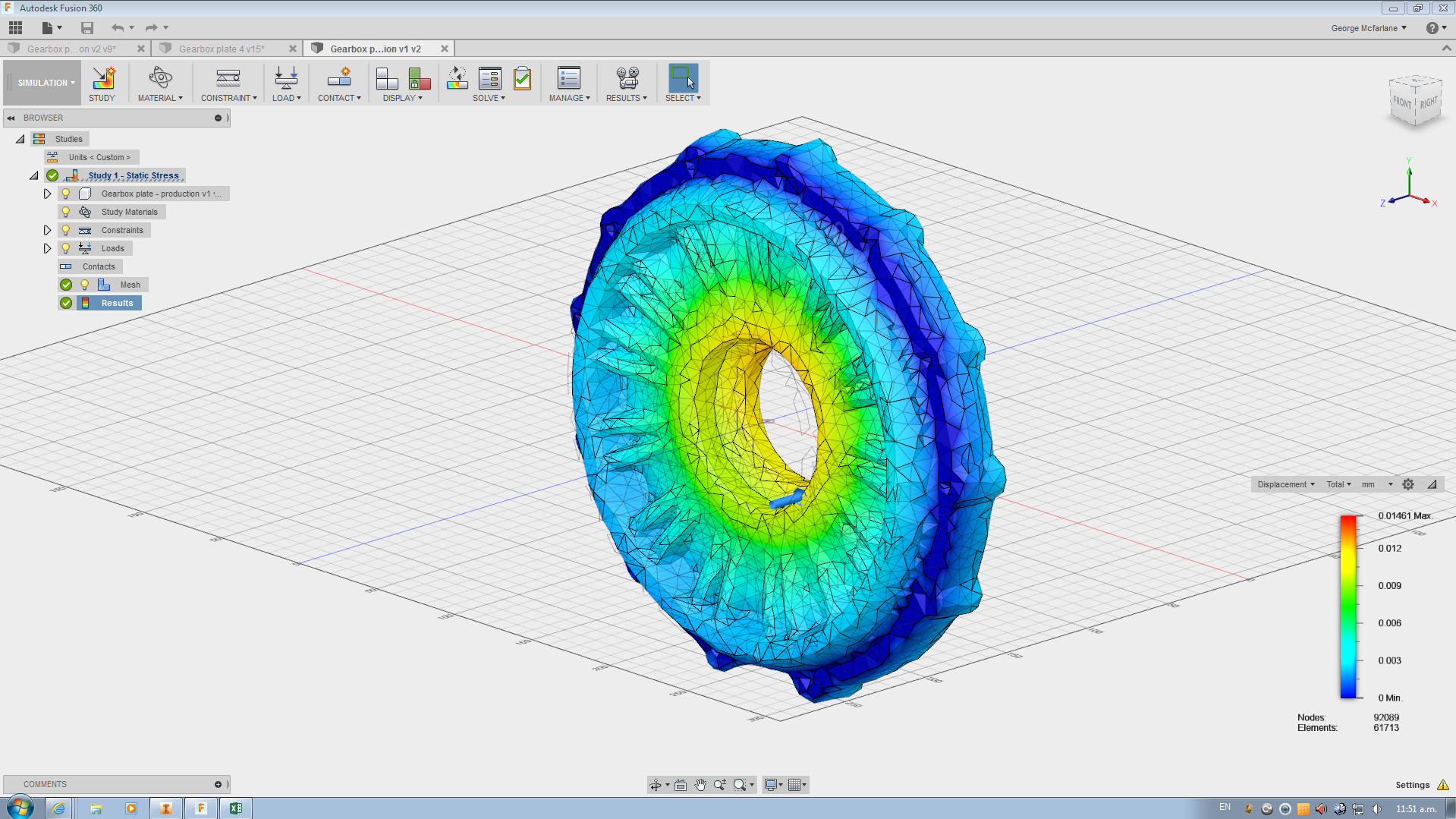Toggle visibility of the Loads item
Viewport: 1456px width, 819px height.
65,248
